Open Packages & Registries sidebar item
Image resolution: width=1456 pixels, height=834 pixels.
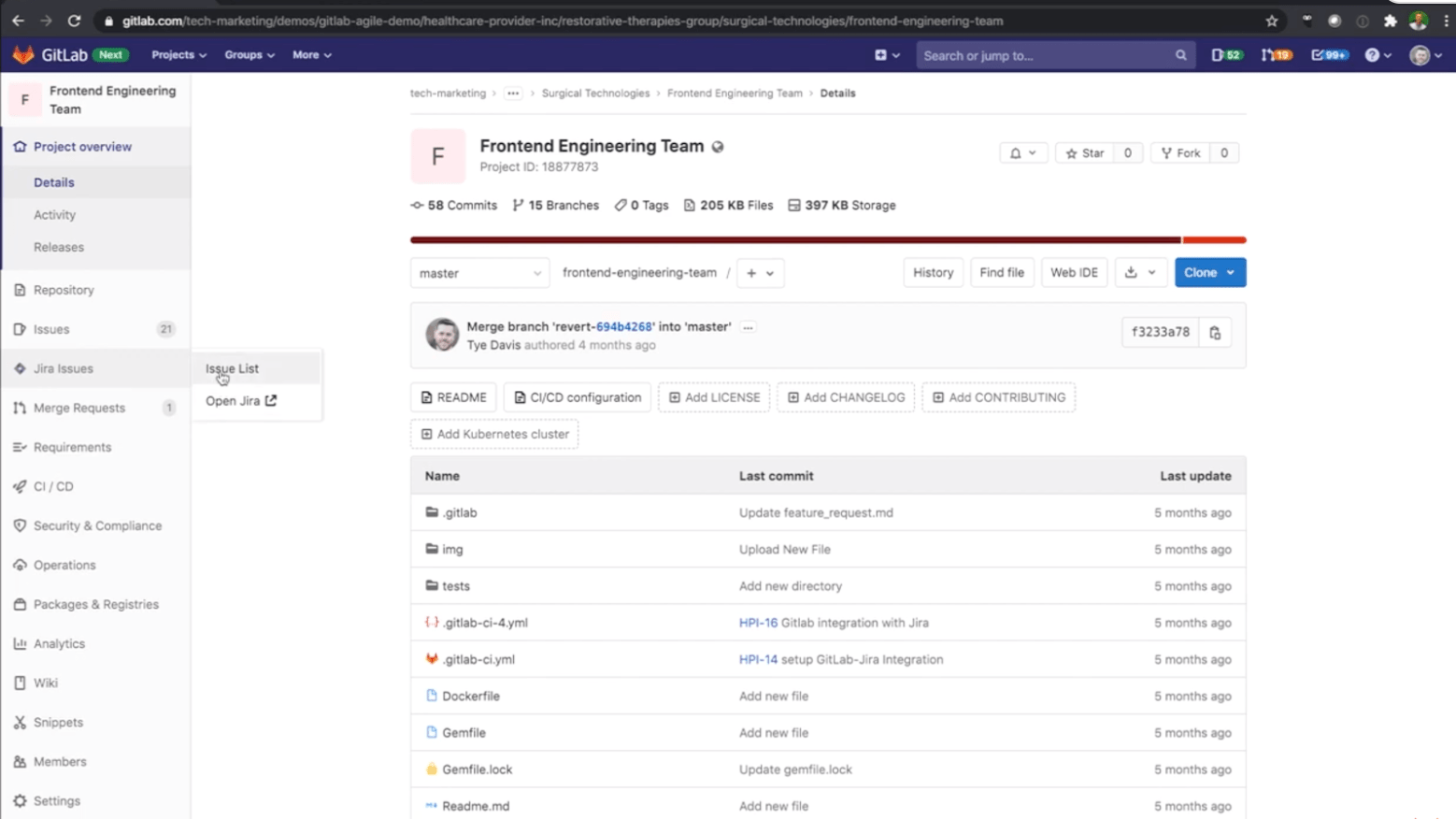pos(95,604)
